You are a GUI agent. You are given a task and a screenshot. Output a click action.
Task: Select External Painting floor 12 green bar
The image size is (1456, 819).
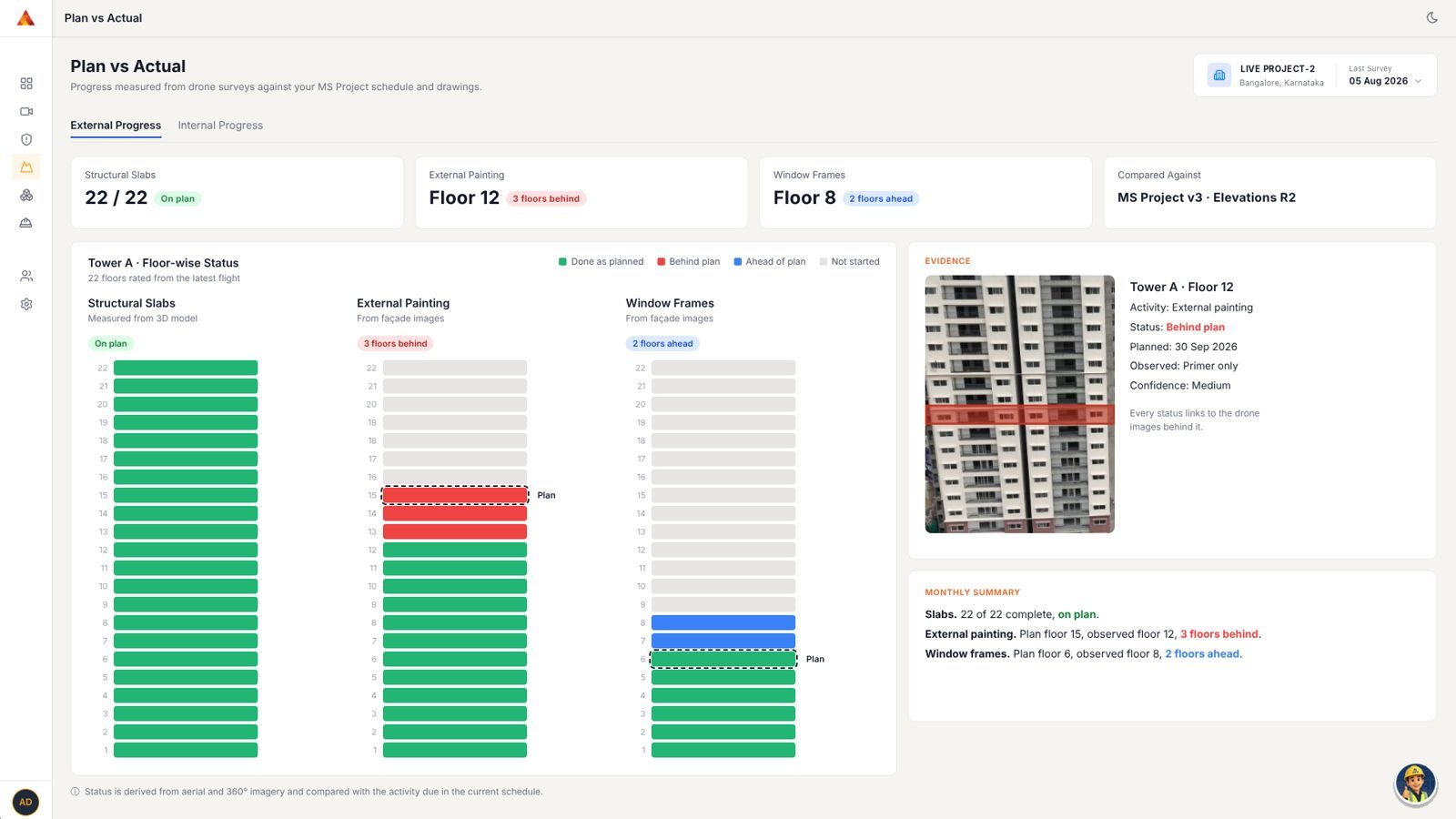click(455, 550)
